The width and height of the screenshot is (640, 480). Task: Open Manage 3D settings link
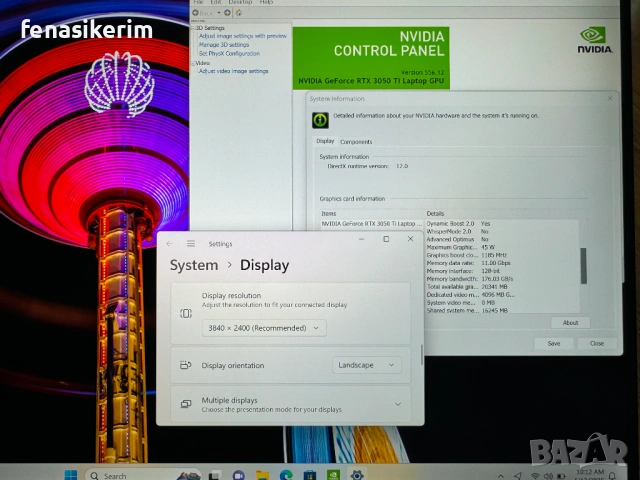pos(224,44)
